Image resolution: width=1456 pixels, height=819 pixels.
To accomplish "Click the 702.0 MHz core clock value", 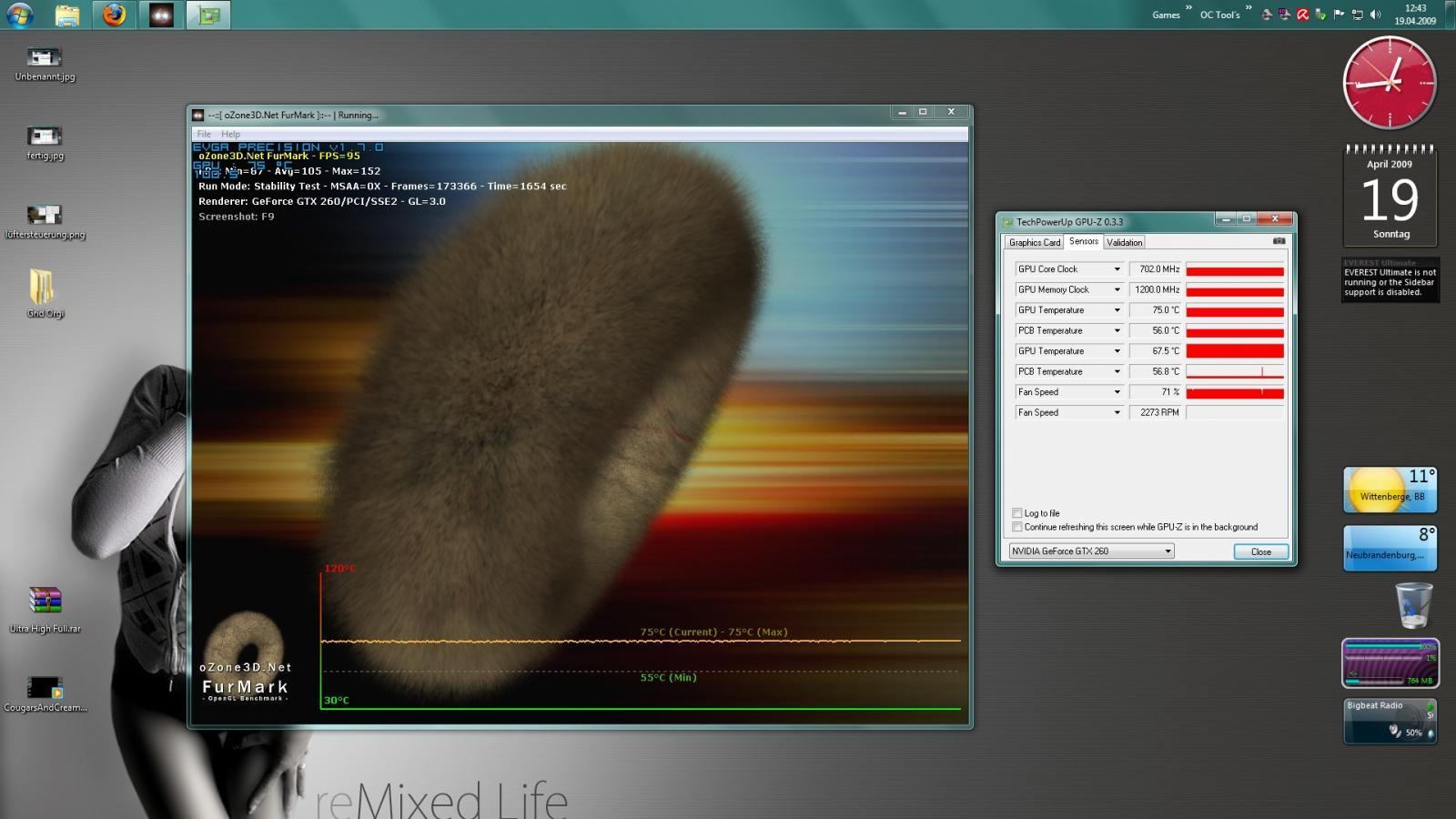I will [1155, 269].
